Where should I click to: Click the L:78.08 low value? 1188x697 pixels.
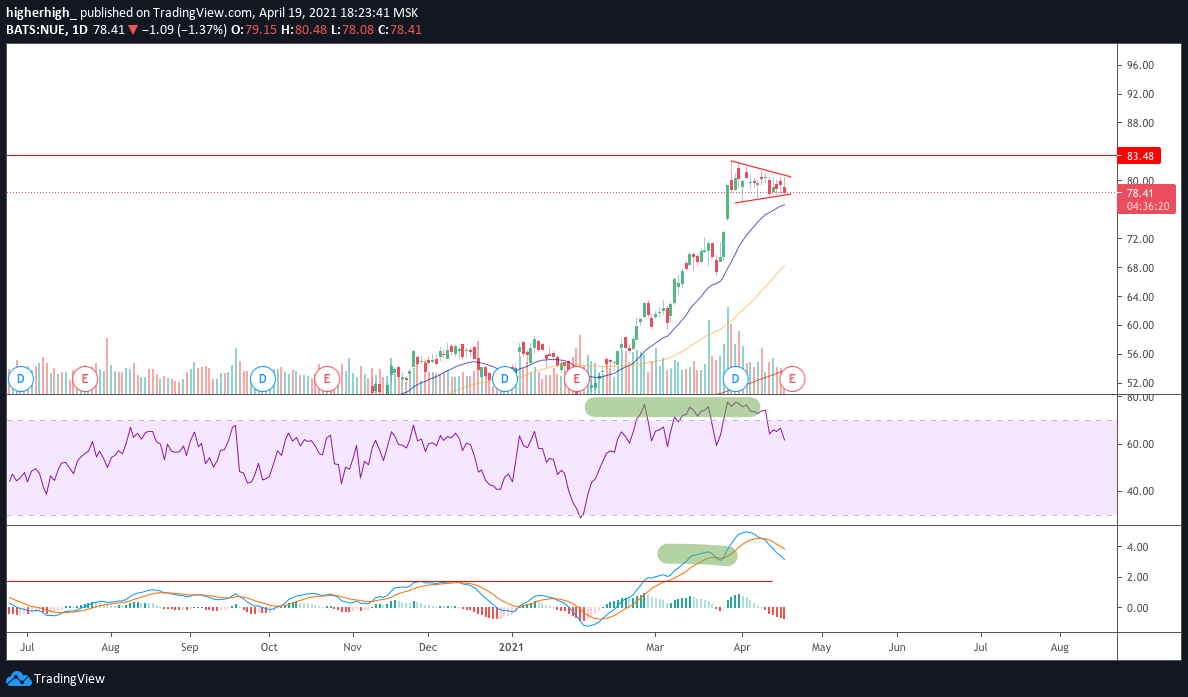tap(354, 30)
